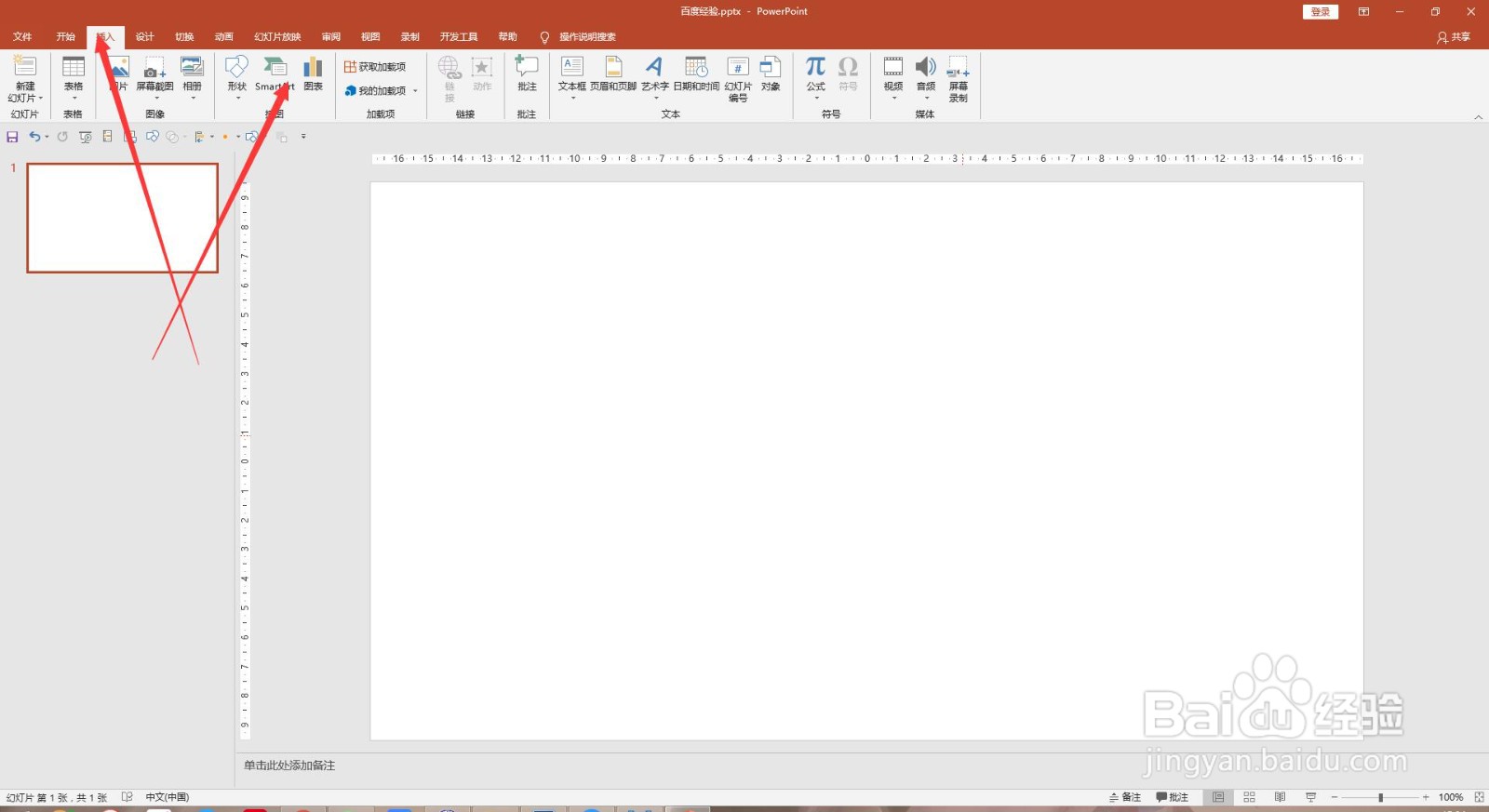Open the 相册 photo album tool

click(x=192, y=78)
